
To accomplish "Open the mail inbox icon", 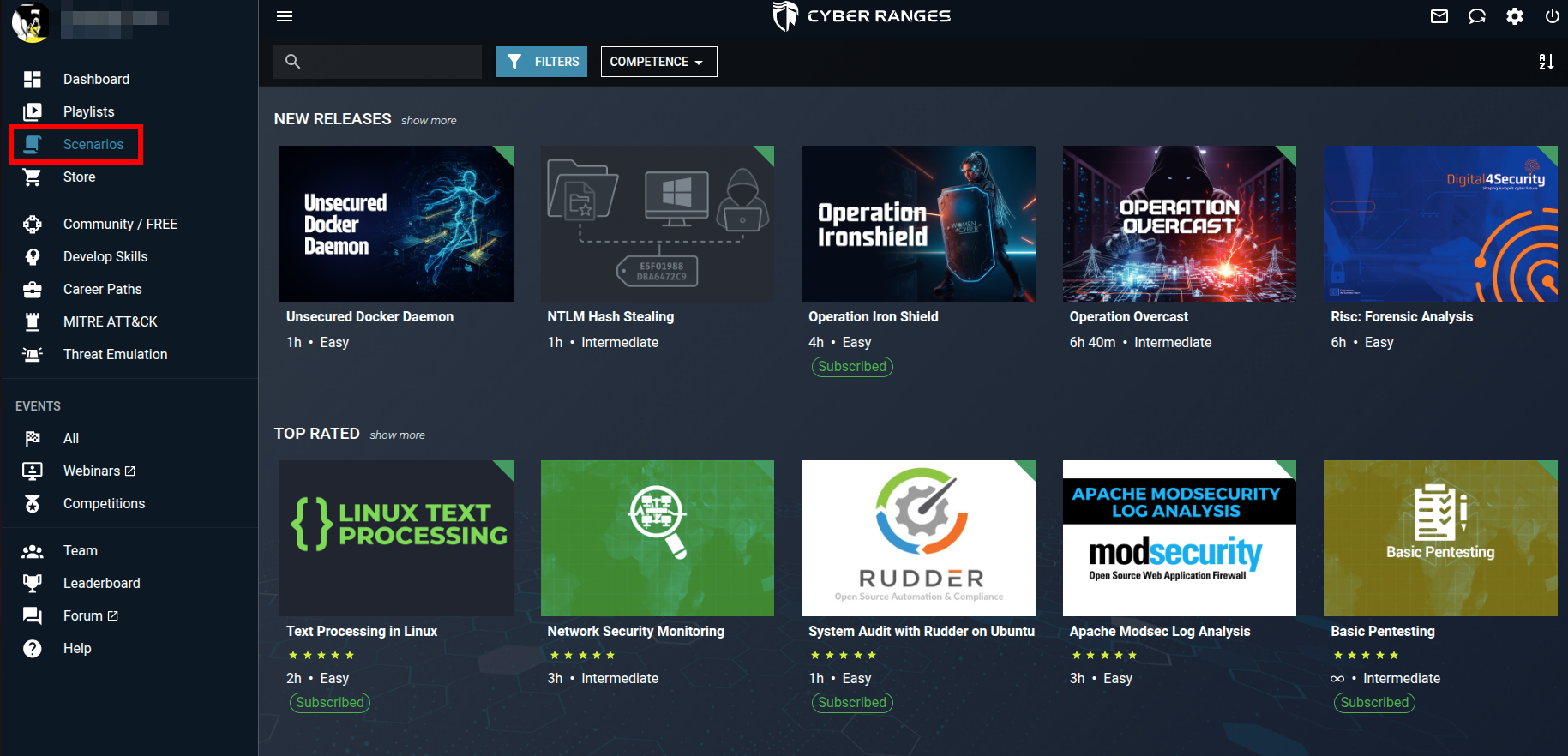I will click(1439, 16).
